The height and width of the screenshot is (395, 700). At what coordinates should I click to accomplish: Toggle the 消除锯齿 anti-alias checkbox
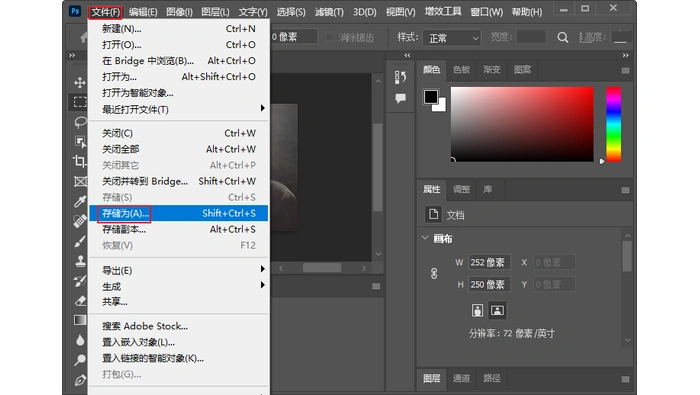(x=329, y=37)
